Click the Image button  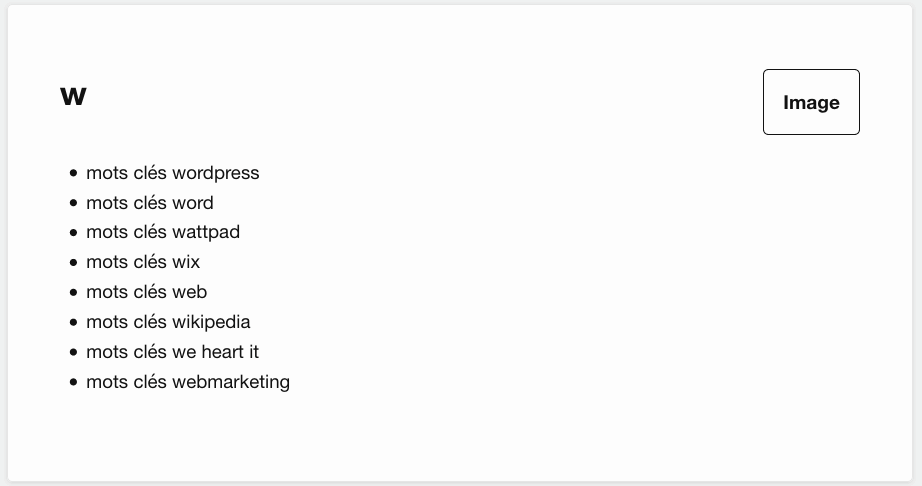click(x=811, y=102)
